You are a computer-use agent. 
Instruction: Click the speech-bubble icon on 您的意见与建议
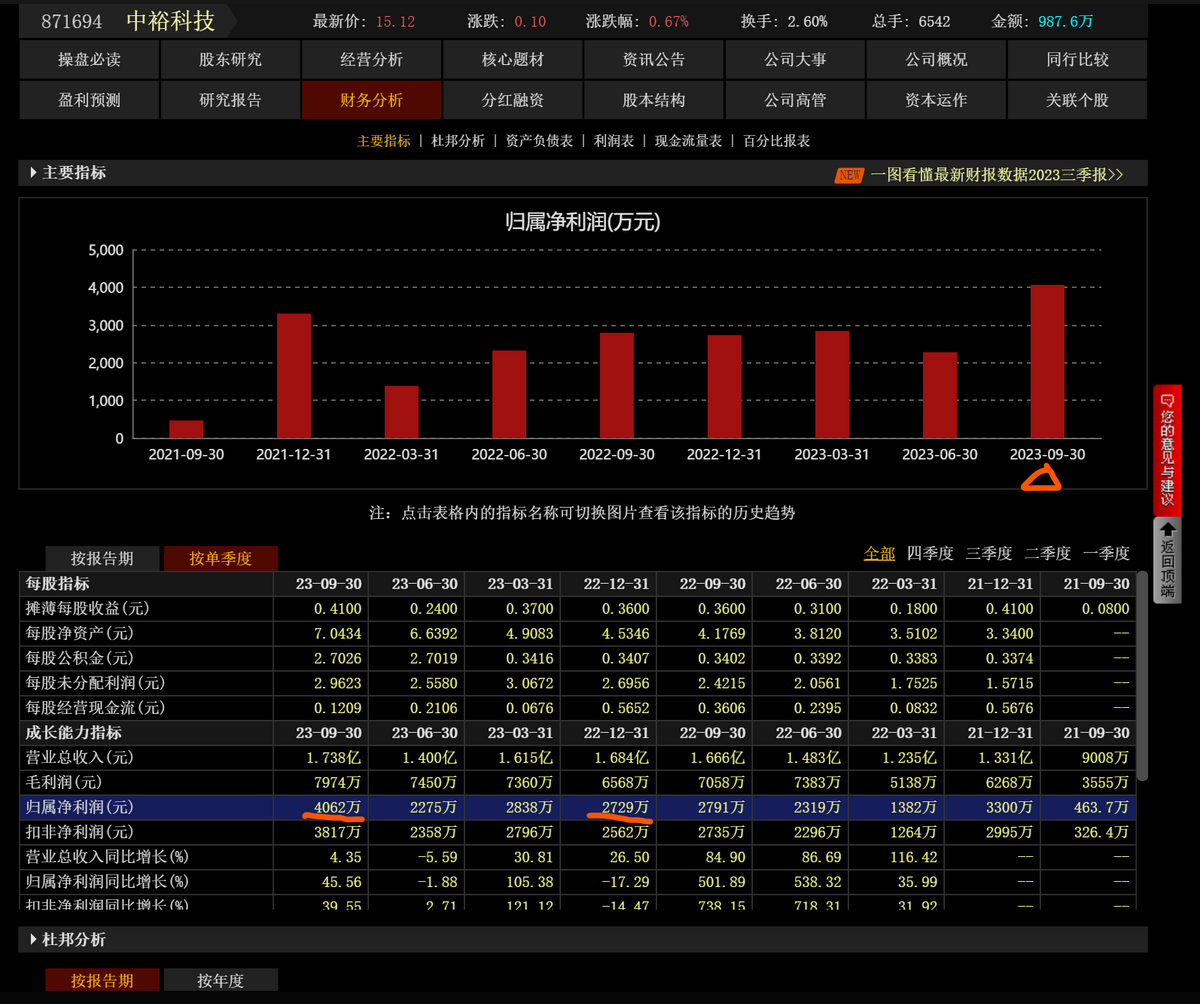point(1166,400)
